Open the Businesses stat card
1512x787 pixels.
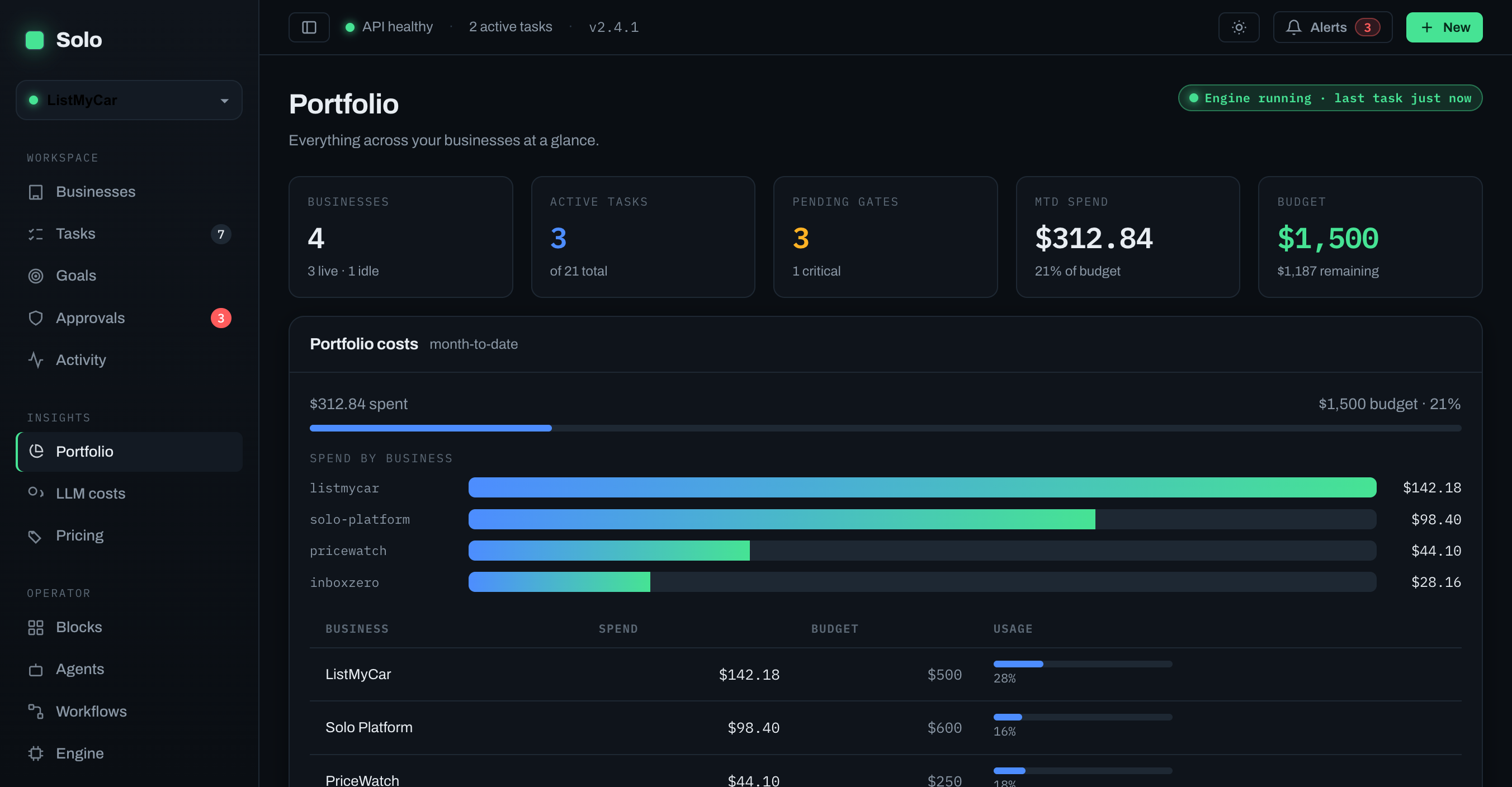[400, 237]
